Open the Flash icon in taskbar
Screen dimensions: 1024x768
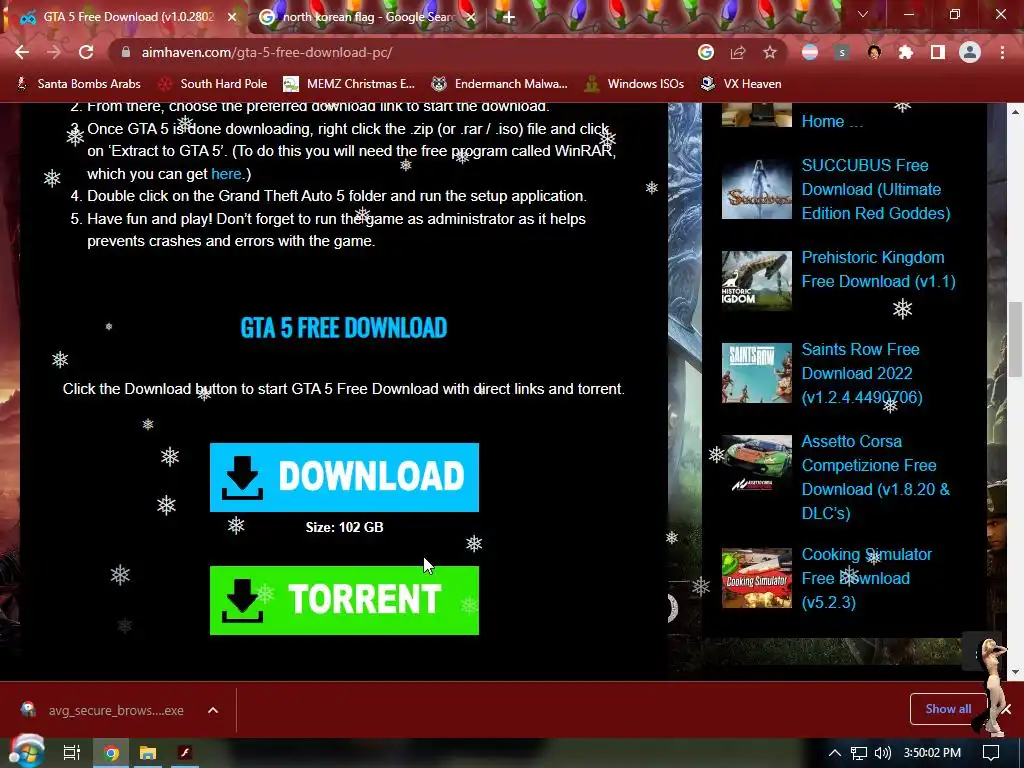185,753
